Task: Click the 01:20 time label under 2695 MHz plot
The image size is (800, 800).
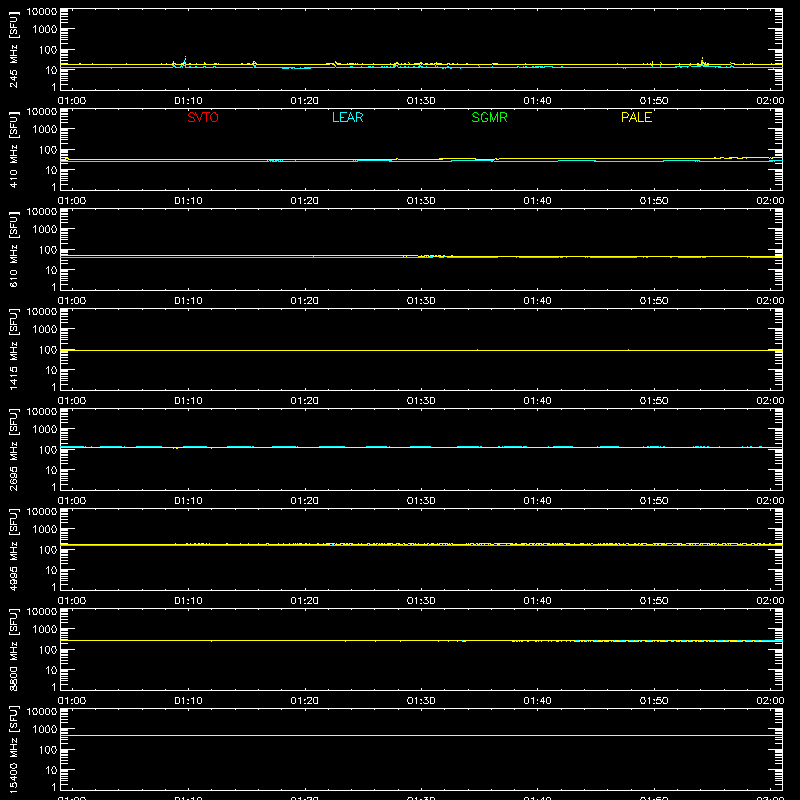Action: point(305,501)
